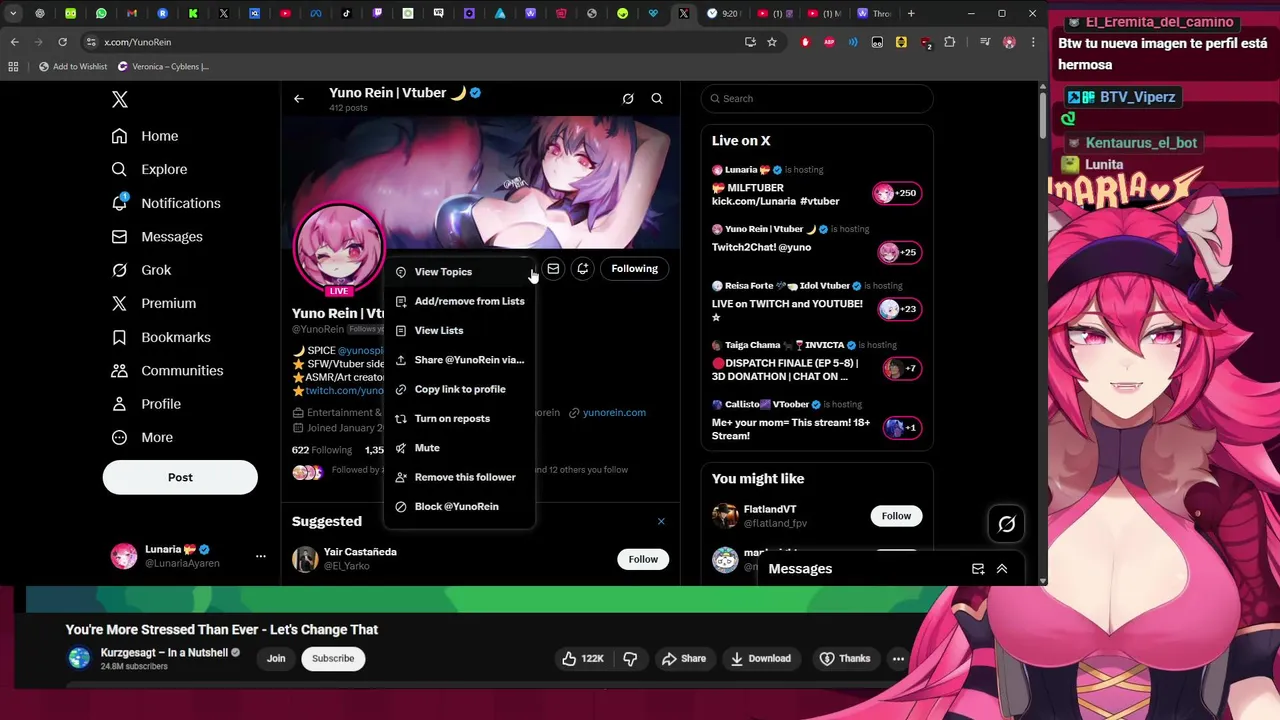Click Grok icon in profile header
Screen dimensions: 1280x720
coord(628,98)
